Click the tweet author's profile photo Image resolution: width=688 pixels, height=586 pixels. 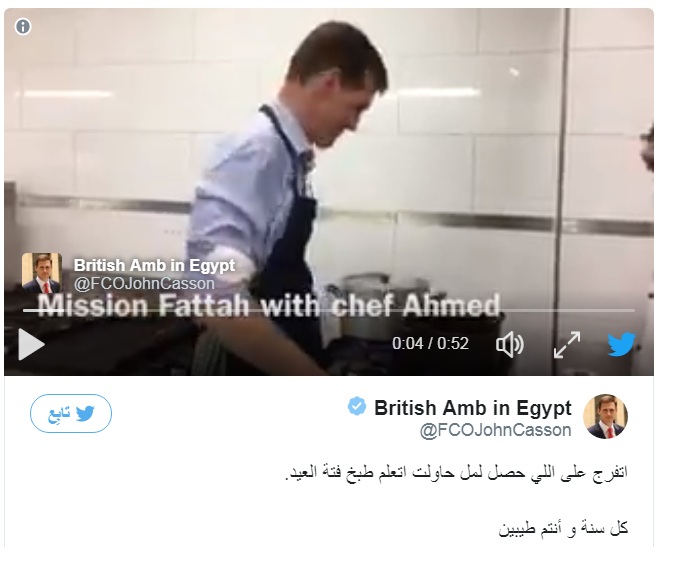point(605,416)
